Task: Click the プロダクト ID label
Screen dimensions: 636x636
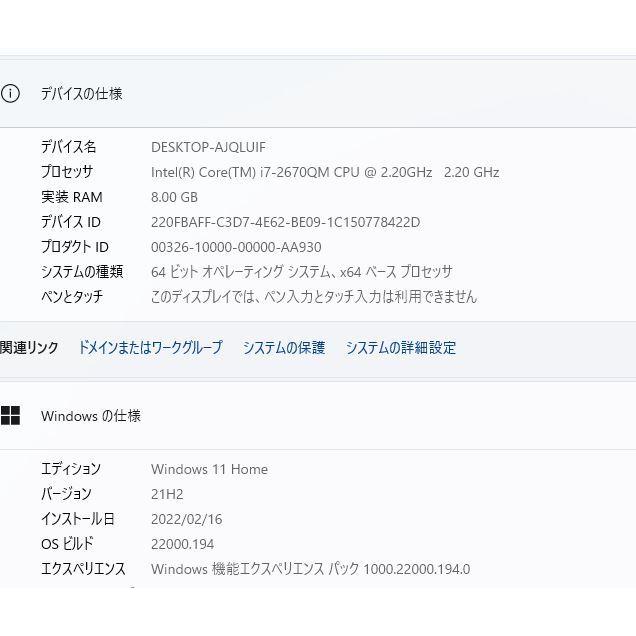Action: click(x=75, y=247)
